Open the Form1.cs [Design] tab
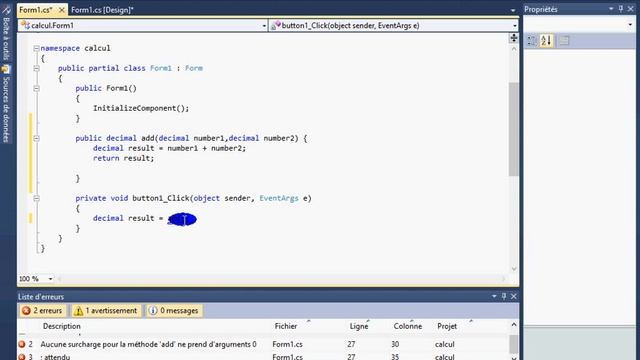 point(102,9)
